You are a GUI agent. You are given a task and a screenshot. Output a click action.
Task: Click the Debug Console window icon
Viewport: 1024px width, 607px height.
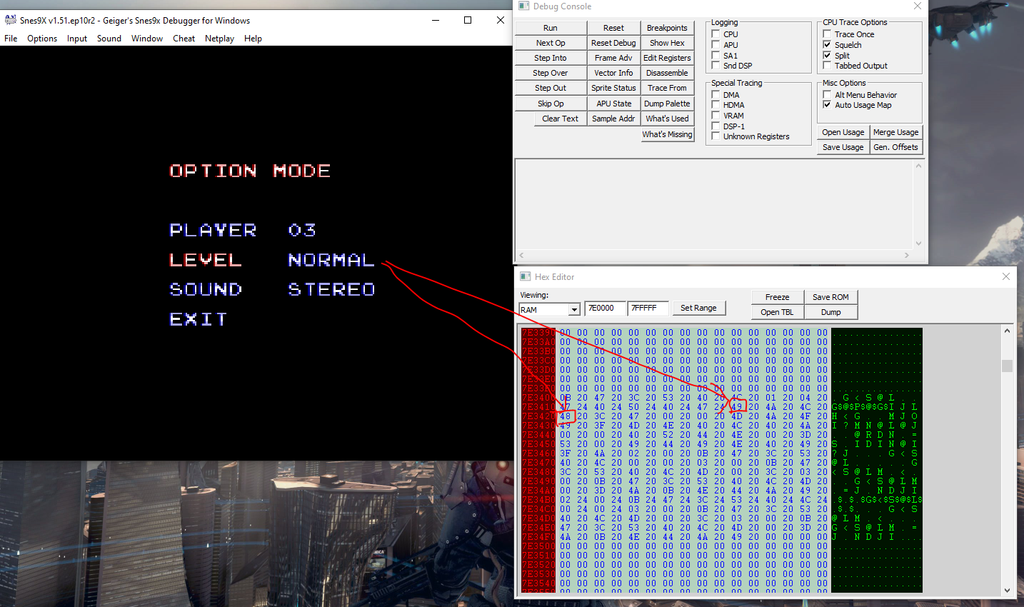[524, 6]
